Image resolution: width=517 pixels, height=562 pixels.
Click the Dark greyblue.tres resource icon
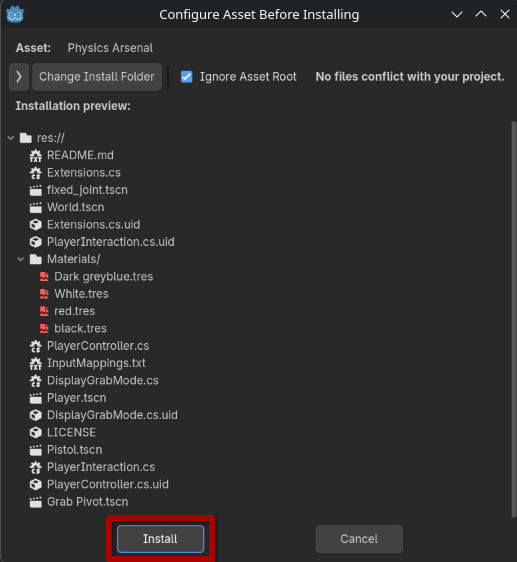click(44, 277)
